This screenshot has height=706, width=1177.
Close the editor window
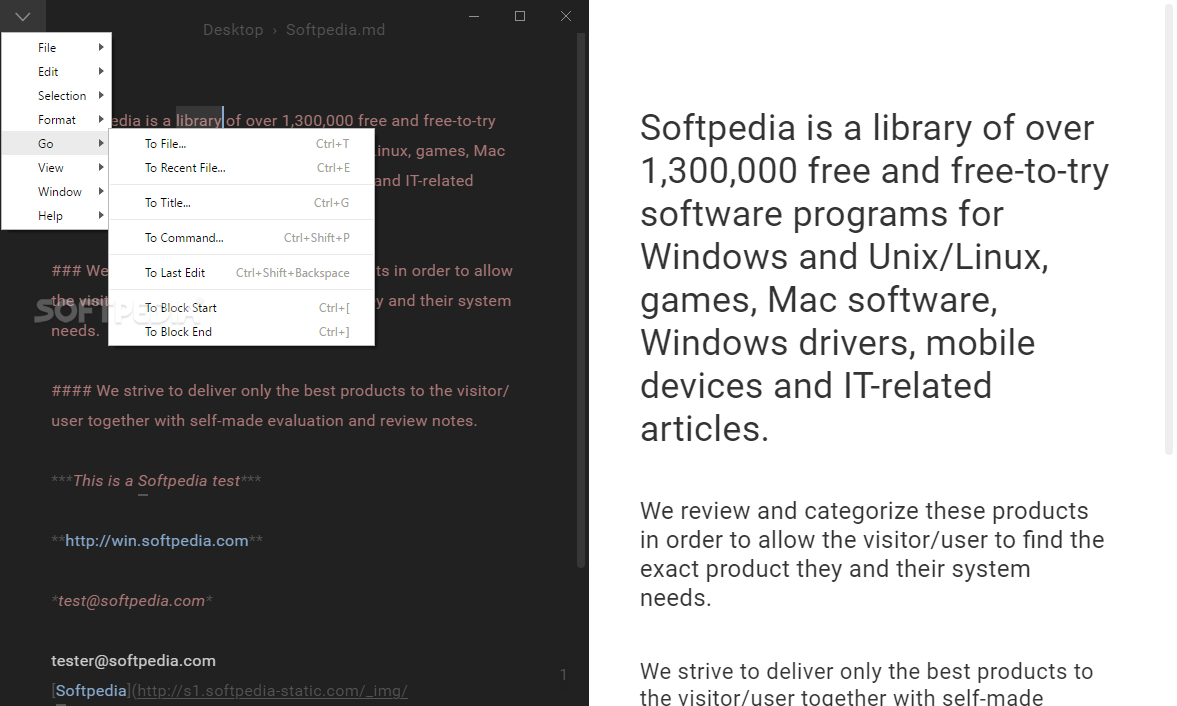(566, 16)
